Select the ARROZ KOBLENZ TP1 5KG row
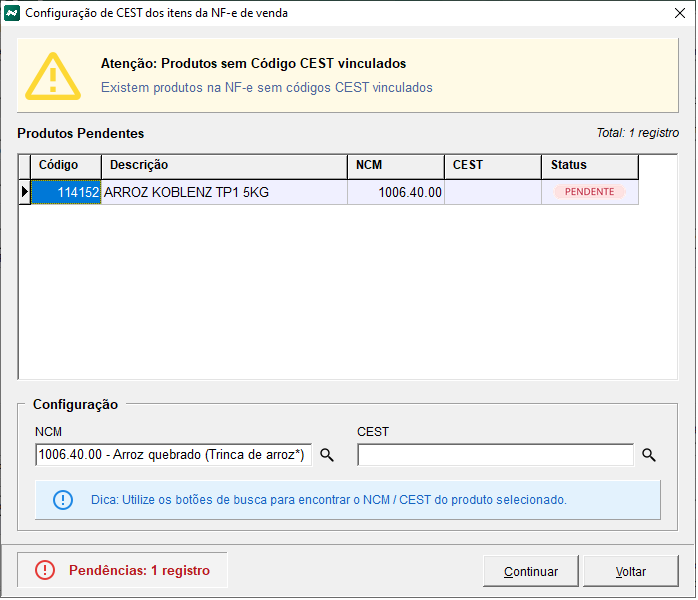 click(224, 192)
